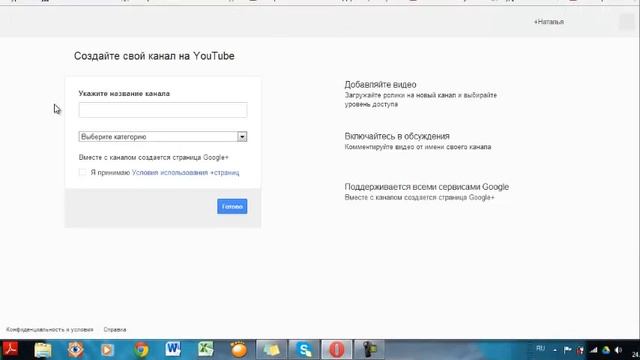Click the Google Drive tray icon
640x360 pixels.
click(606, 350)
